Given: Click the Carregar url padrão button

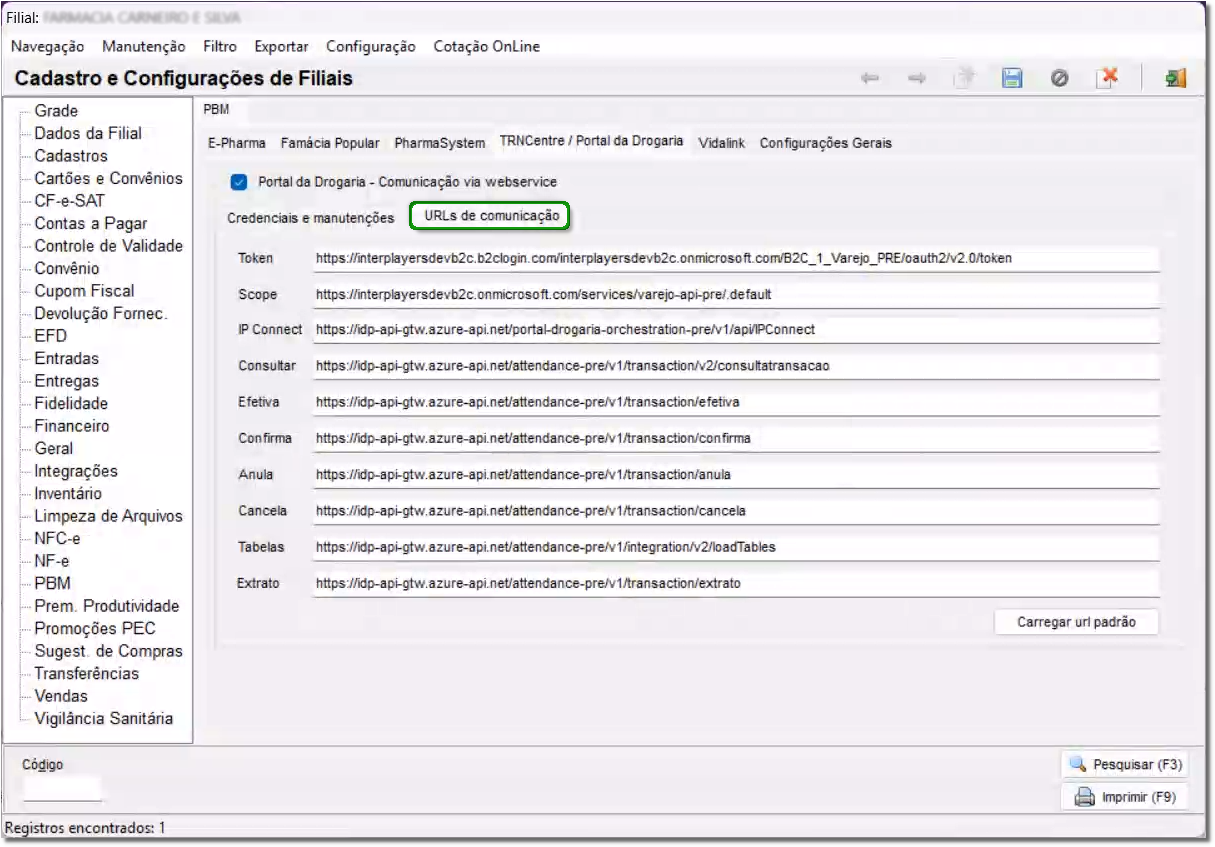Looking at the screenshot, I should point(1077,622).
